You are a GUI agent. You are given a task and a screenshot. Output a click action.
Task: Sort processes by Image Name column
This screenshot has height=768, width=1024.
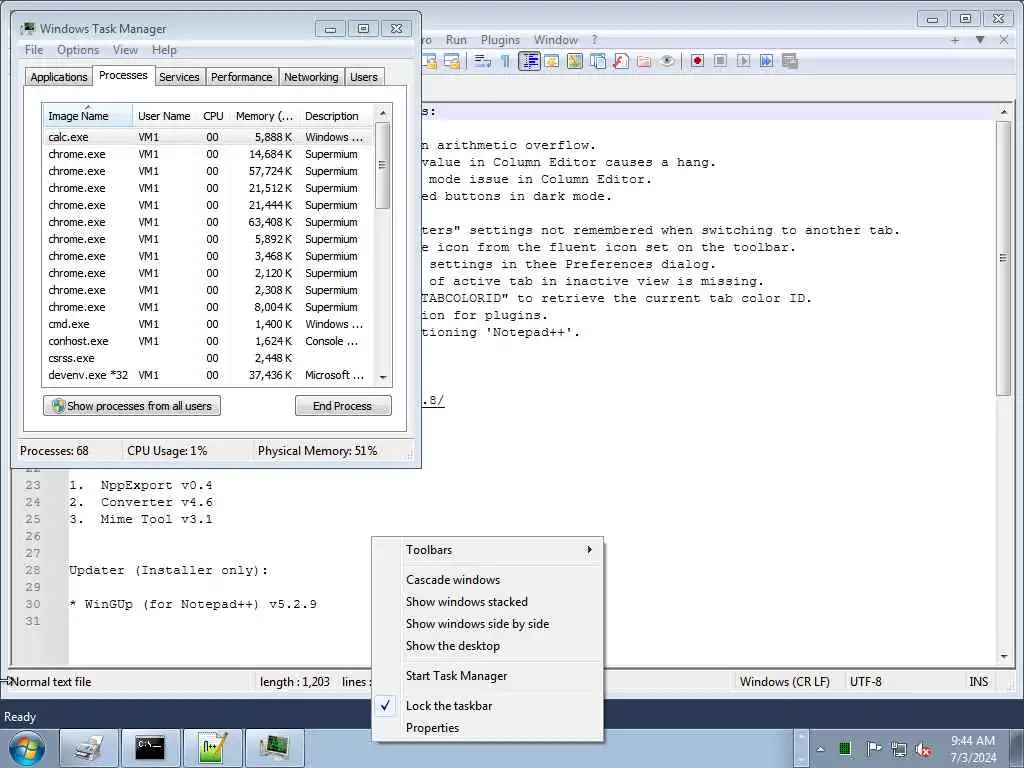[88, 116]
